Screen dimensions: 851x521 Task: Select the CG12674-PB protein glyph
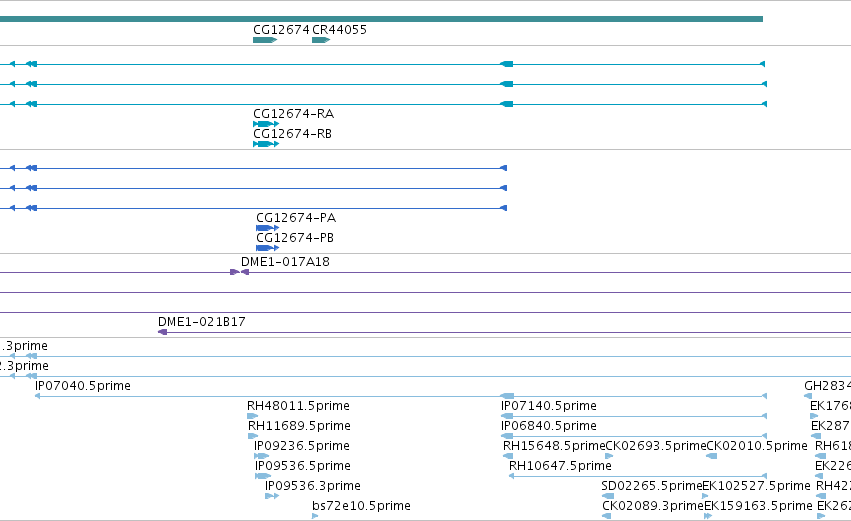click(267, 248)
